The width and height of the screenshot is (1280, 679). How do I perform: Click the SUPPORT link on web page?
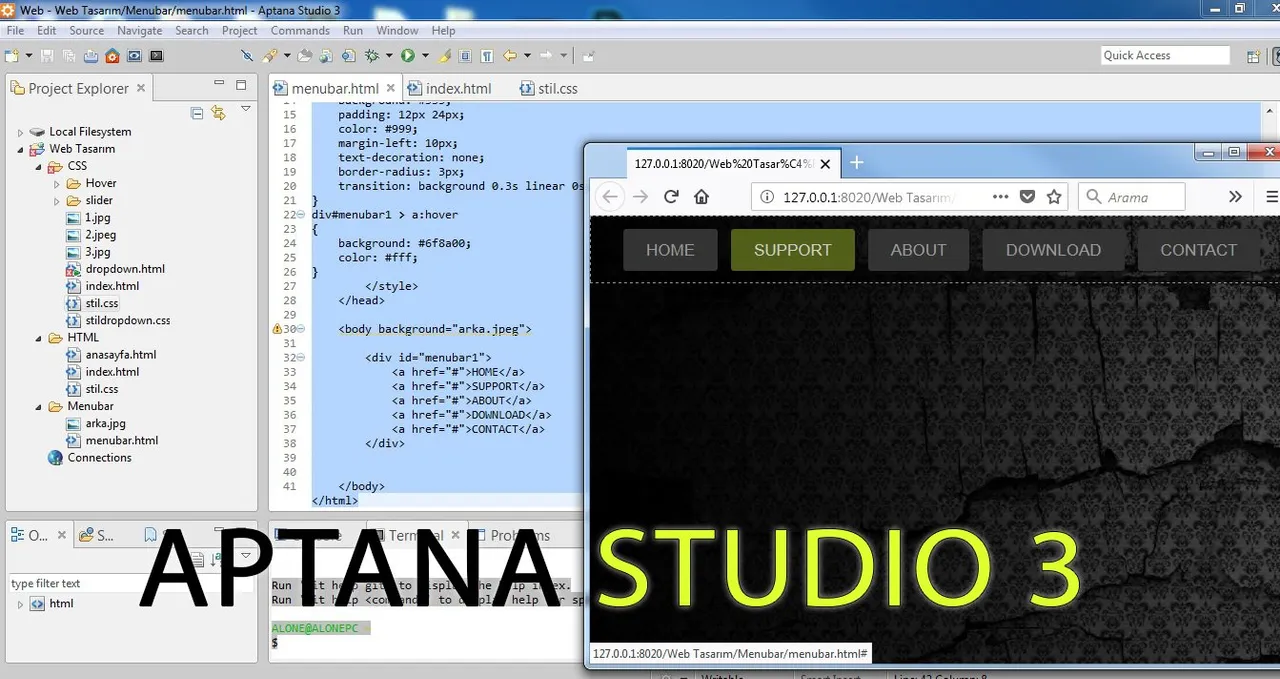click(x=792, y=250)
